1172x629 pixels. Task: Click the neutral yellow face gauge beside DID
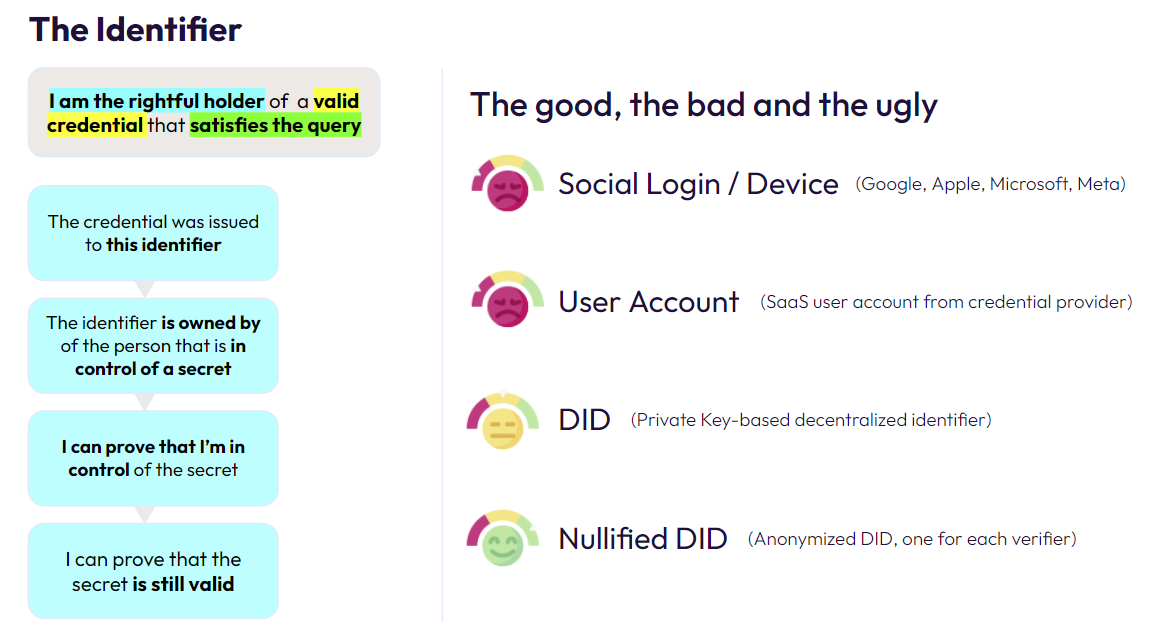point(502,421)
